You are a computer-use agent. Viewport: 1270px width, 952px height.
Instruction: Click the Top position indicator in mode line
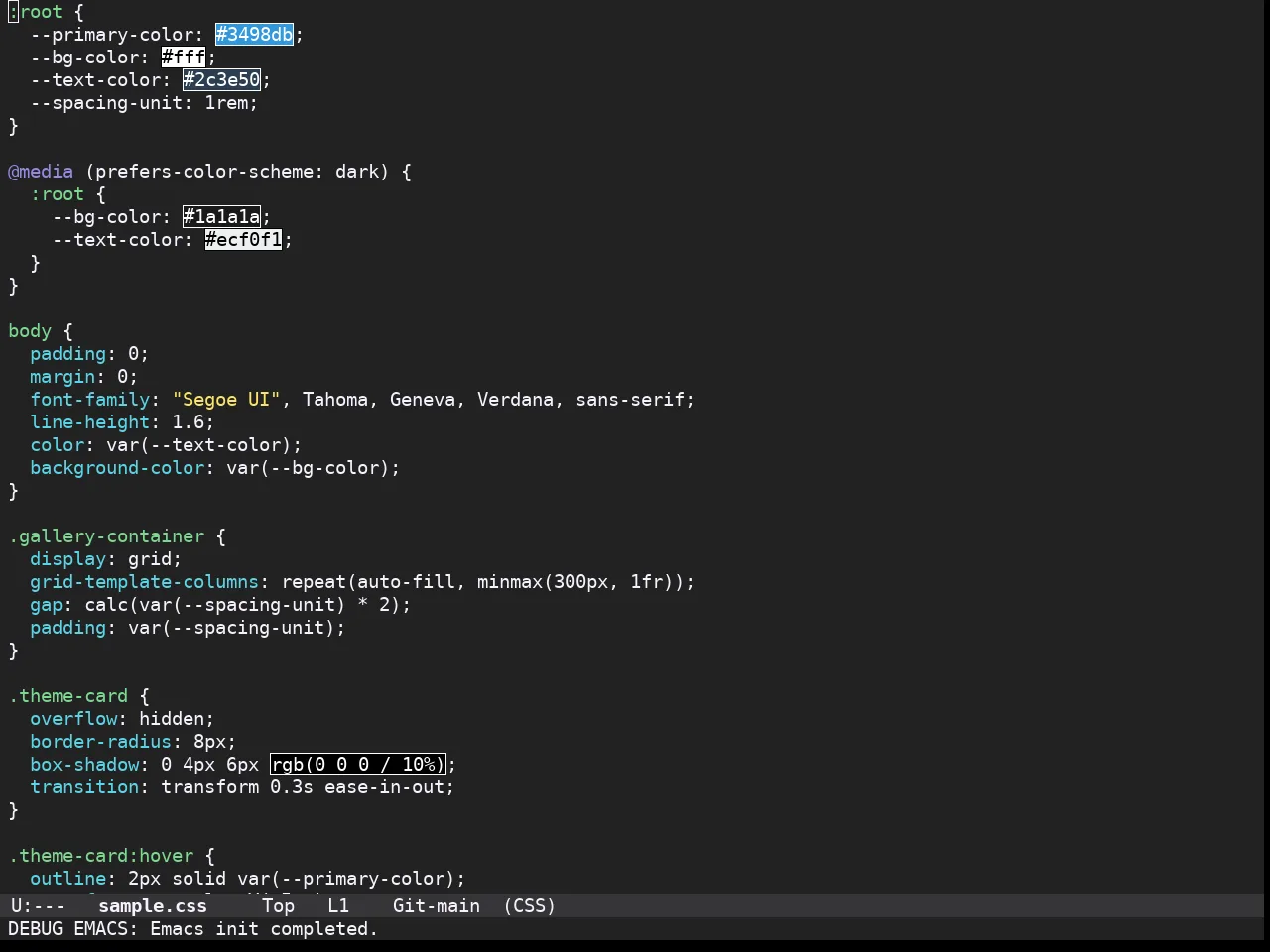pyautogui.click(x=279, y=906)
